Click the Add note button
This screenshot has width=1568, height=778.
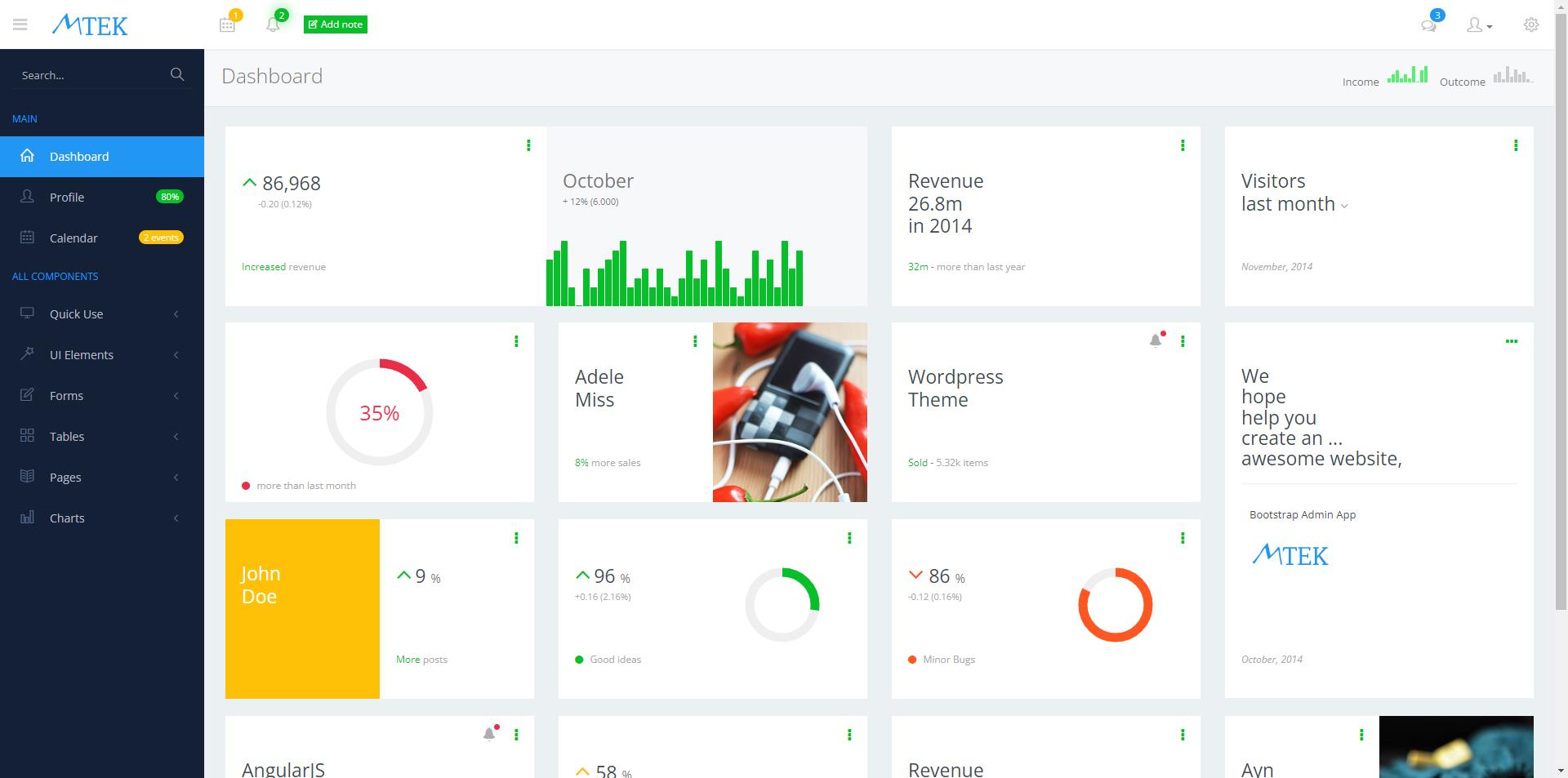[336, 24]
